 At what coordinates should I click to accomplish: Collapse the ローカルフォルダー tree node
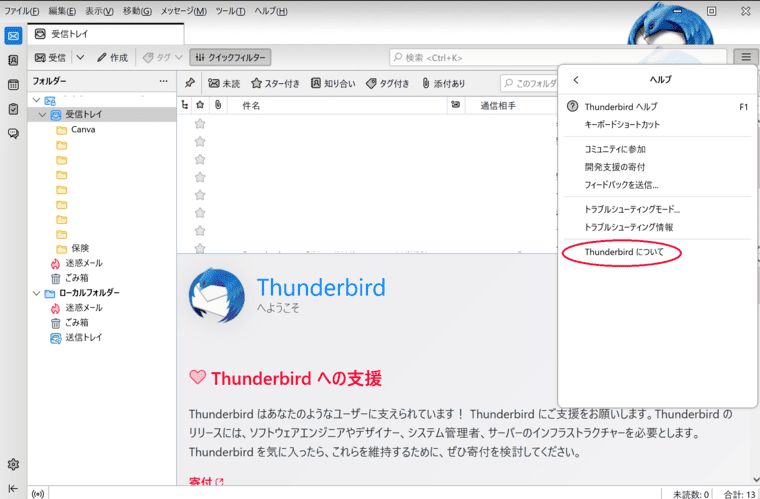click(x=36, y=293)
